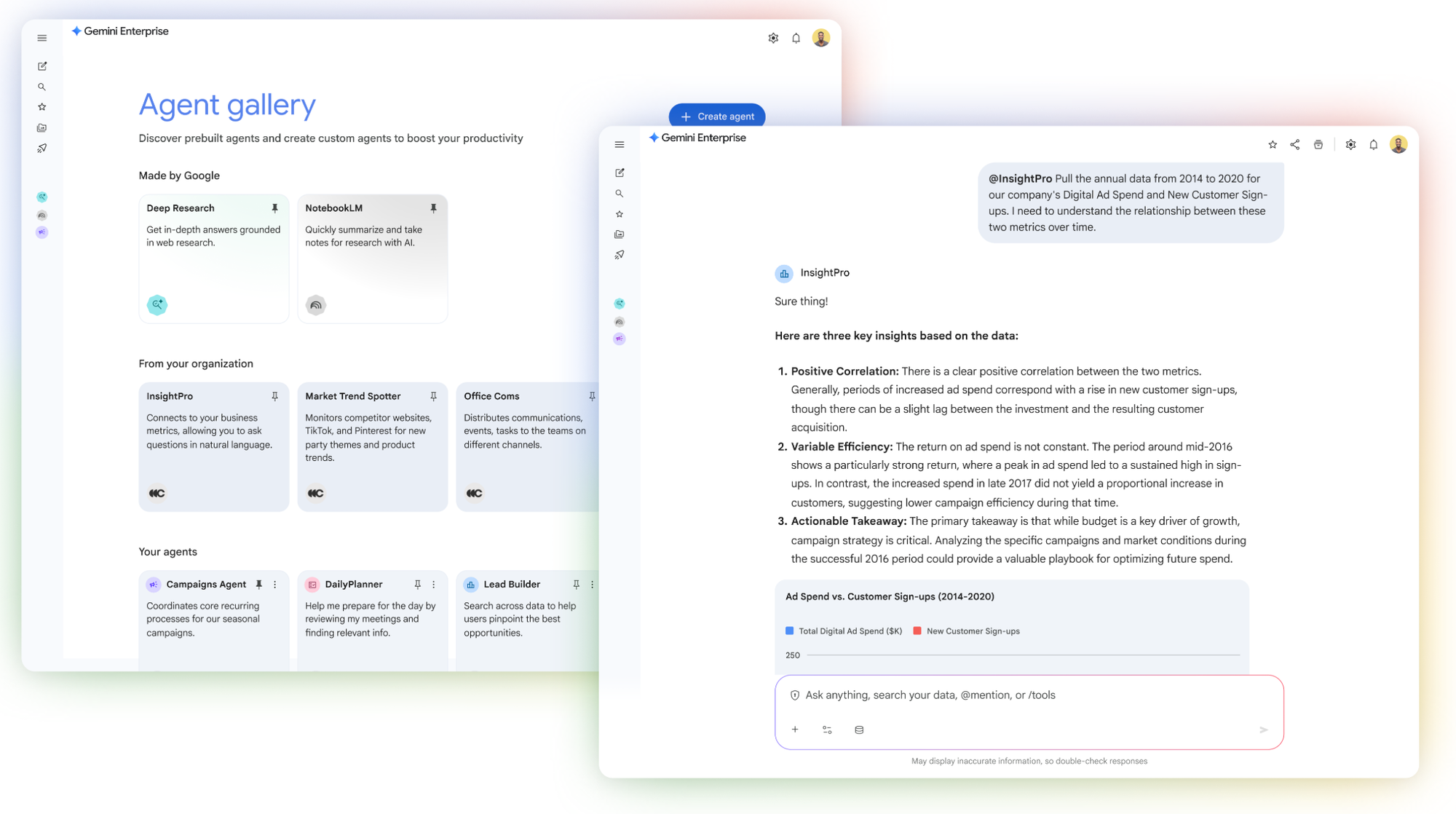The image size is (1456, 814).
Task: Open the tools settings icon in prompt box
Action: (x=827, y=730)
